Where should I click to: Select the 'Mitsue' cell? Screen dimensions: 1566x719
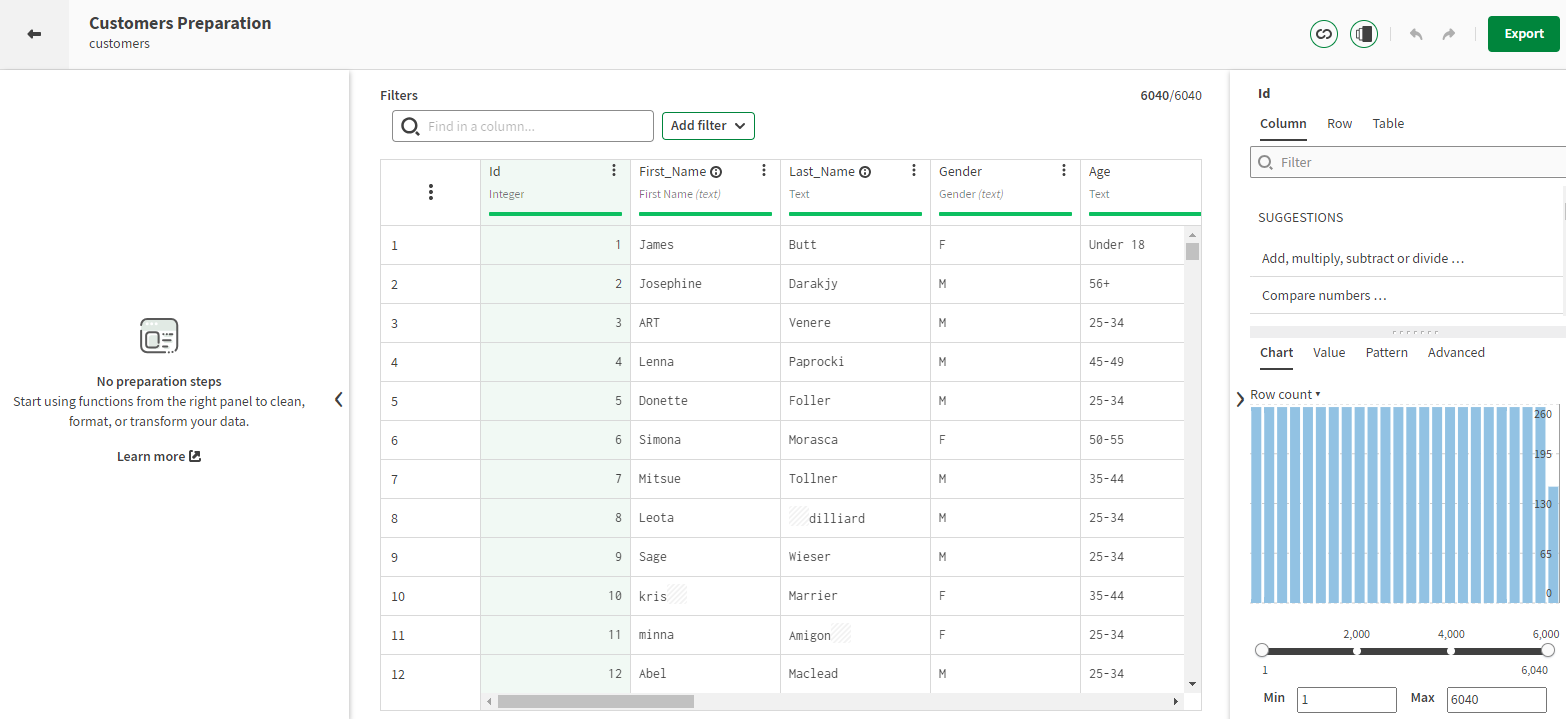click(x=705, y=479)
